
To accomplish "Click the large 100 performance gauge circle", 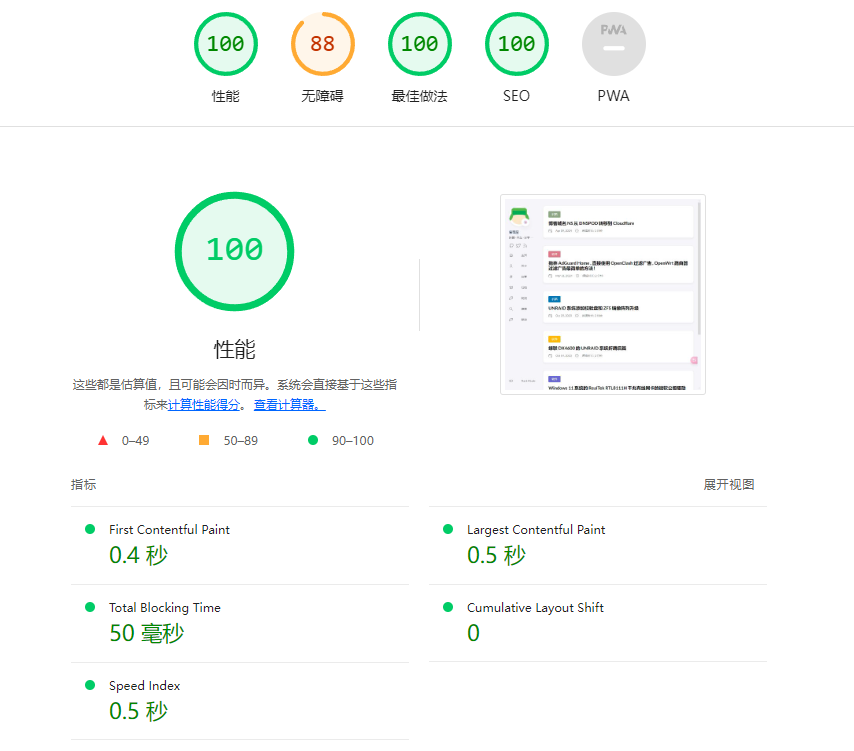I will pos(234,250).
